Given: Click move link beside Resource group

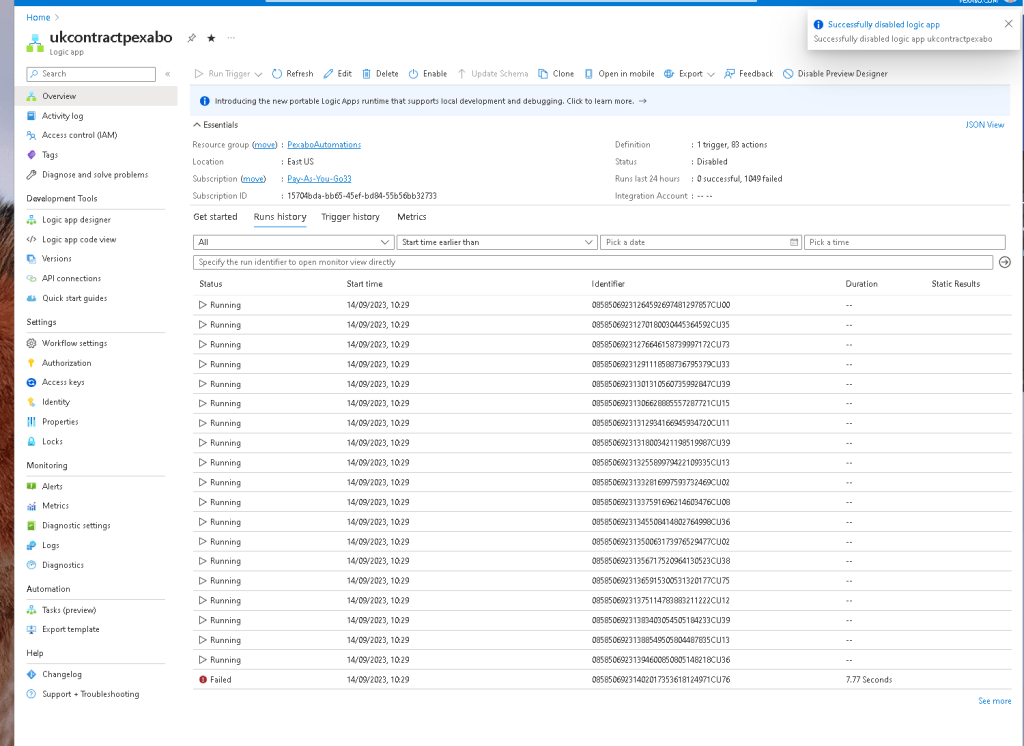Looking at the screenshot, I should pyautogui.click(x=264, y=144).
